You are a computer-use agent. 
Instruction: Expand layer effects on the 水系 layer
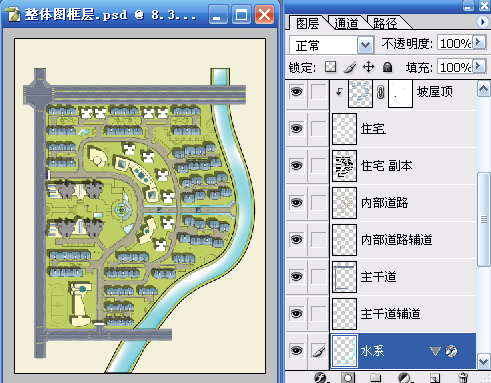point(435,351)
